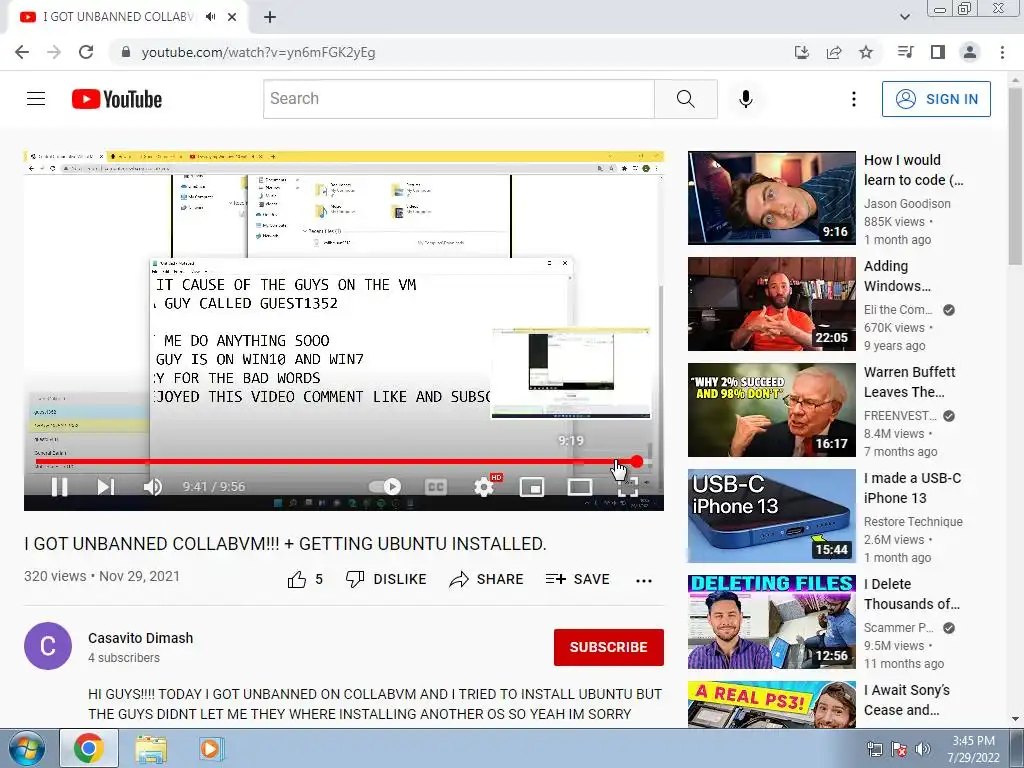Switch to theater mode icon
The height and width of the screenshot is (768, 1024).
[x=580, y=487]
